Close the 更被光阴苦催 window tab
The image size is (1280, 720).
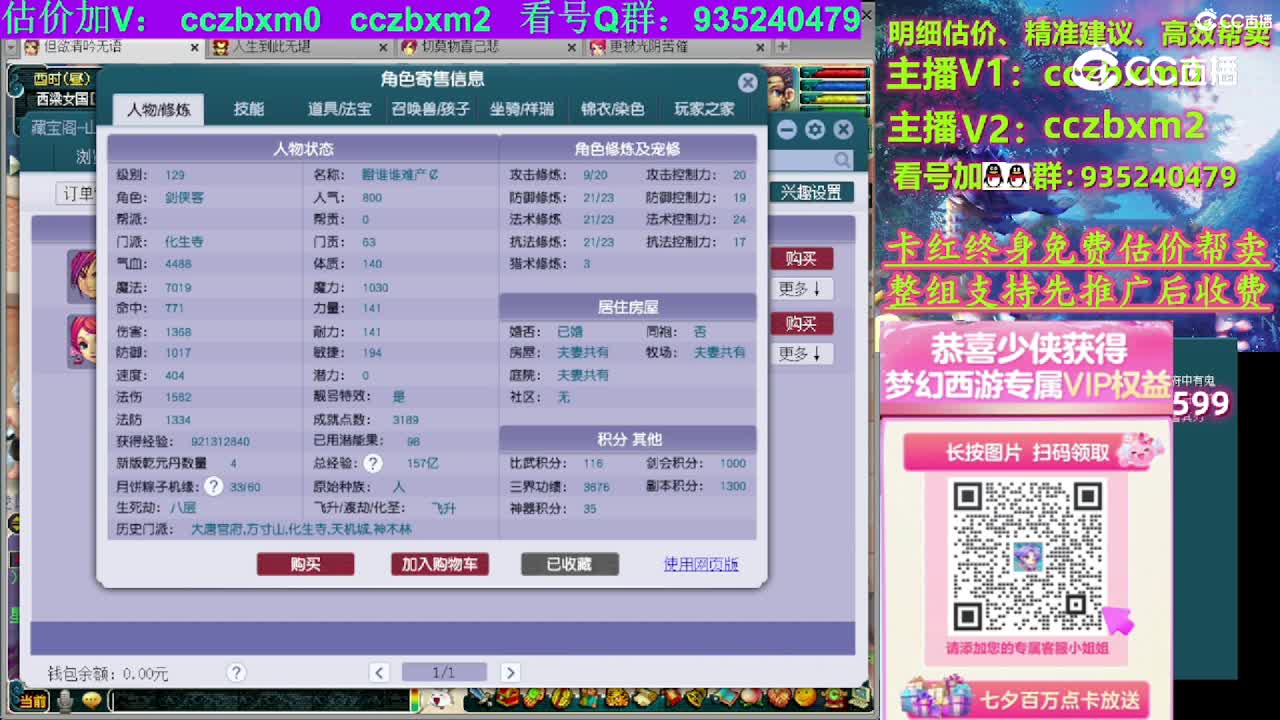pos(761,47)
